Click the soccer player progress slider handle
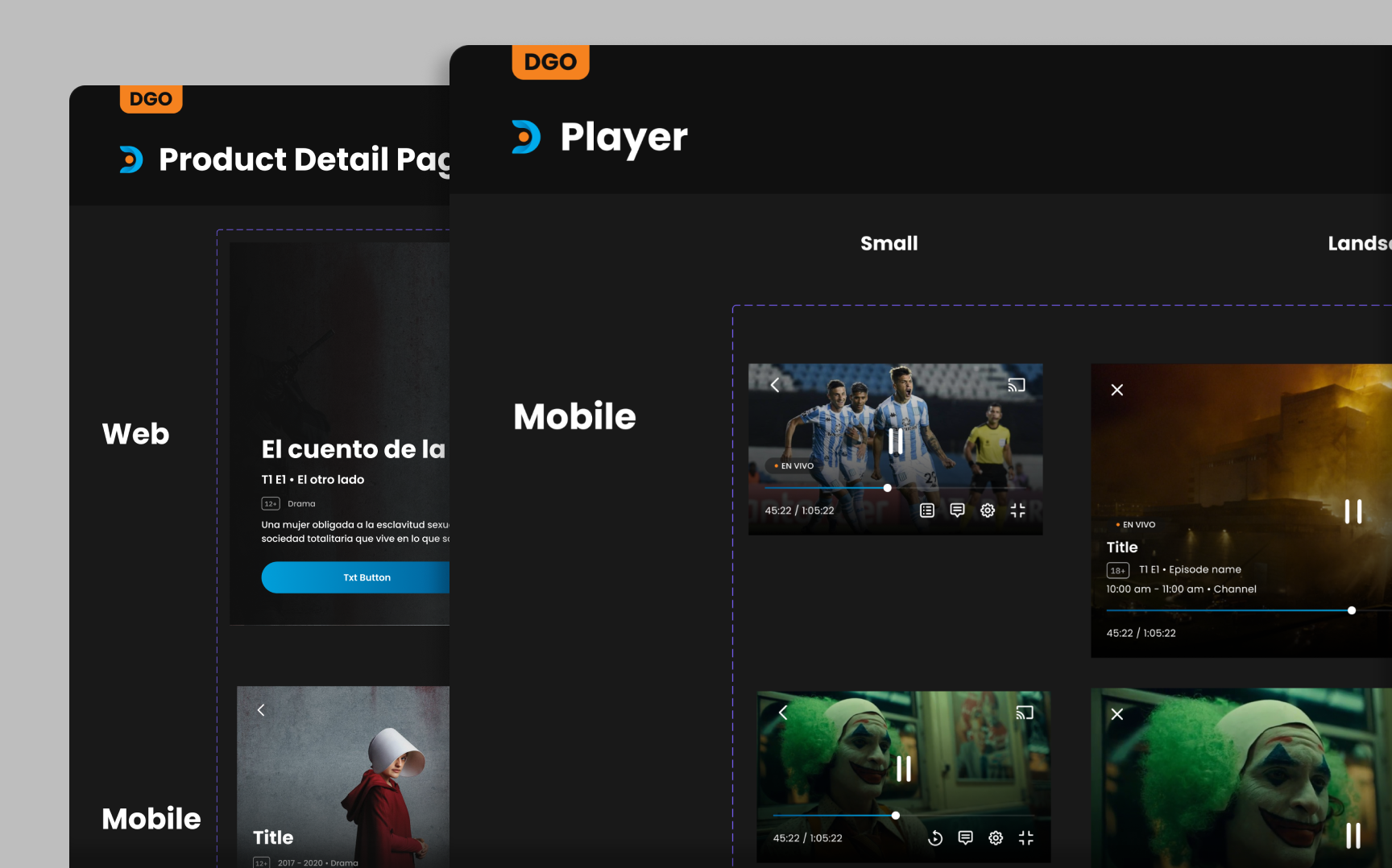Image resolution: width=1392 pixels, height=868 pixels. (x=887, y=488)
